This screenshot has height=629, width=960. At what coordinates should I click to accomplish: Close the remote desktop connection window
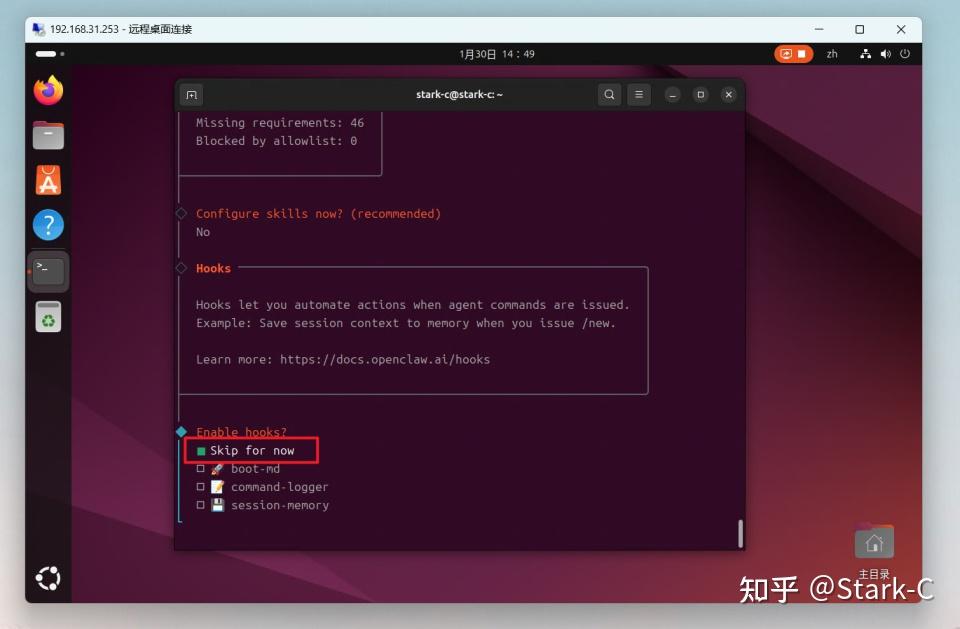pos(901,29)
